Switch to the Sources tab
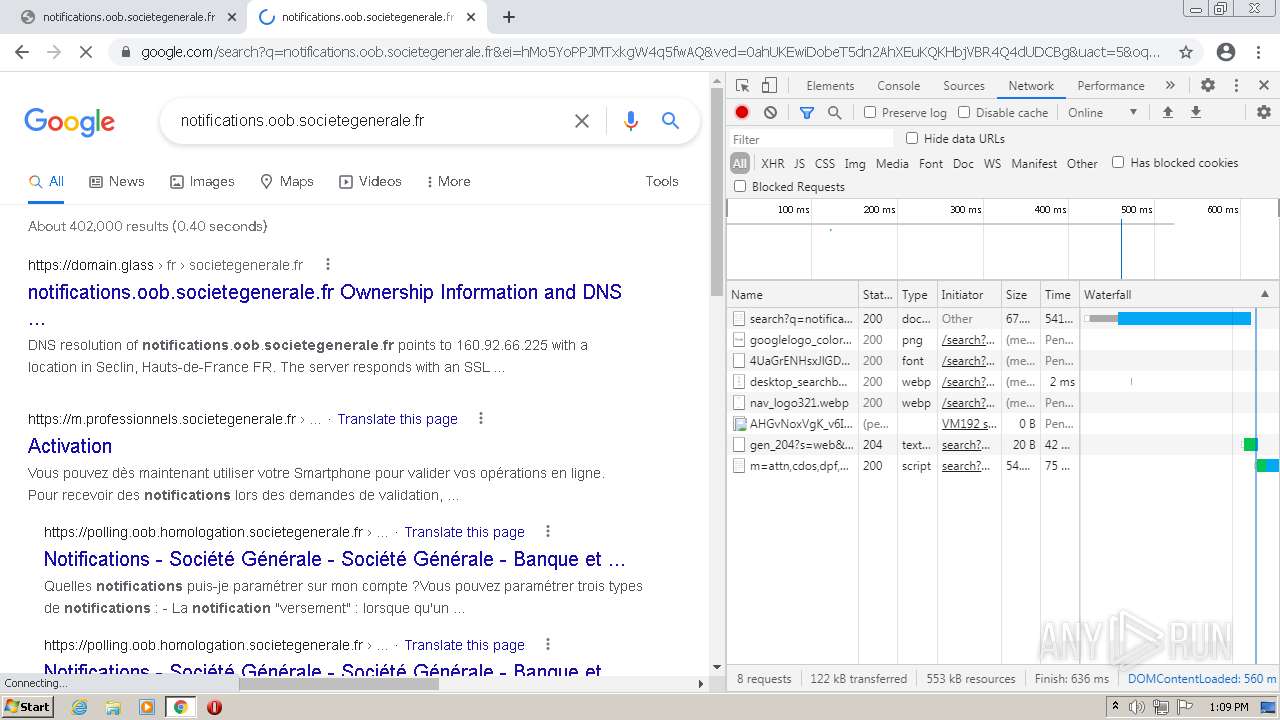The width and height of the screenshot is (1280, 720). (x=964, y=86)
